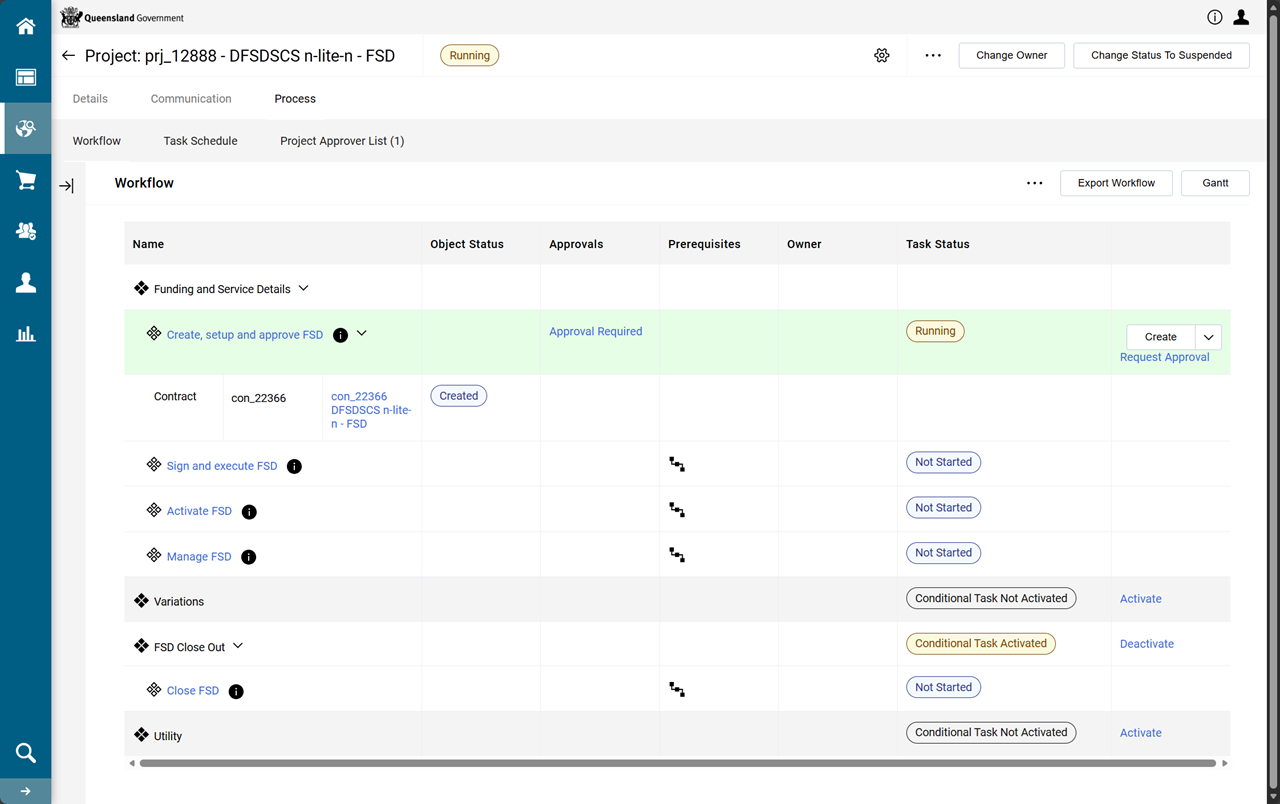This screenshot has height=804, width=1280.
Task: Click back arrow beside Project title
Action: click(x=68, y=56)
